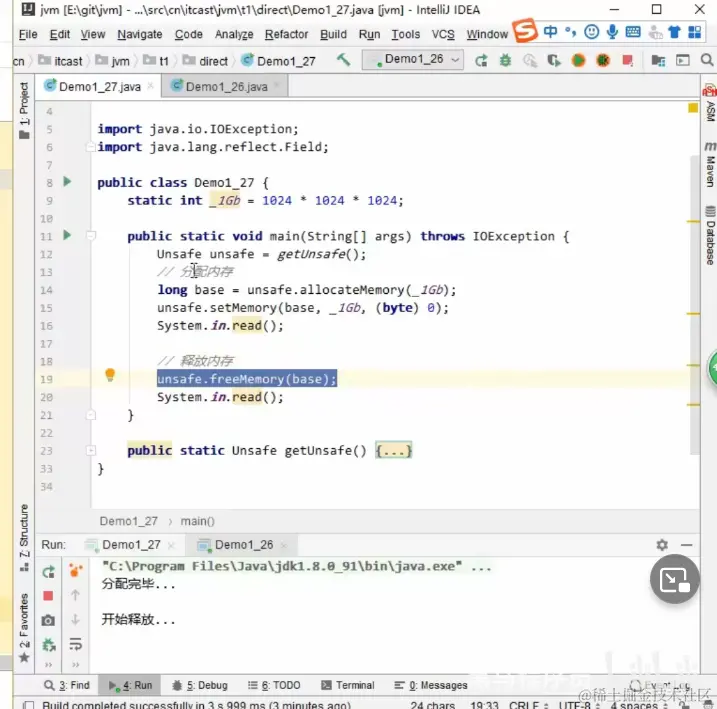Click the Attach Debugger bug icon in Run panel
Image resolution: width=717 pixels, height=709 pixels.
pyautogui.click(x=48, y=645)
